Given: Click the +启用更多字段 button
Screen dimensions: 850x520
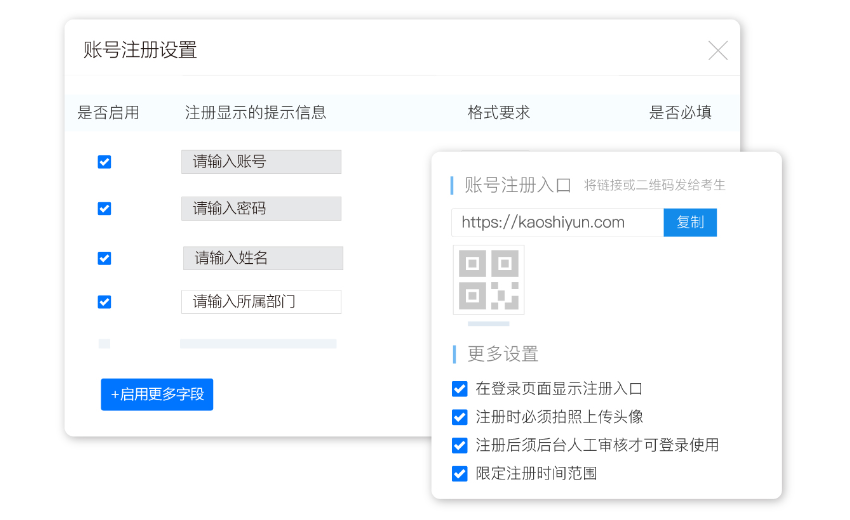Looking at the screenshot, I should (157, 394).
